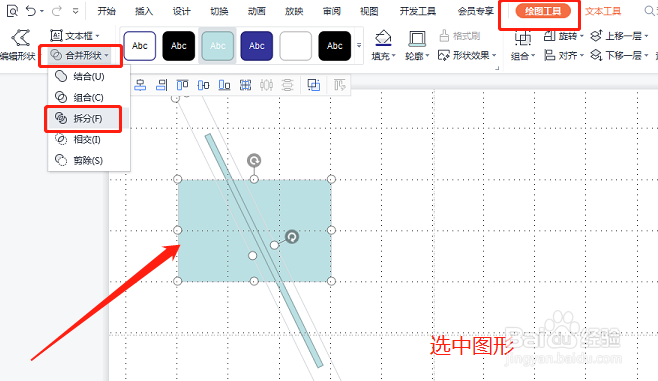Undo the last action
658x381 pixels.
click(31, 10)
